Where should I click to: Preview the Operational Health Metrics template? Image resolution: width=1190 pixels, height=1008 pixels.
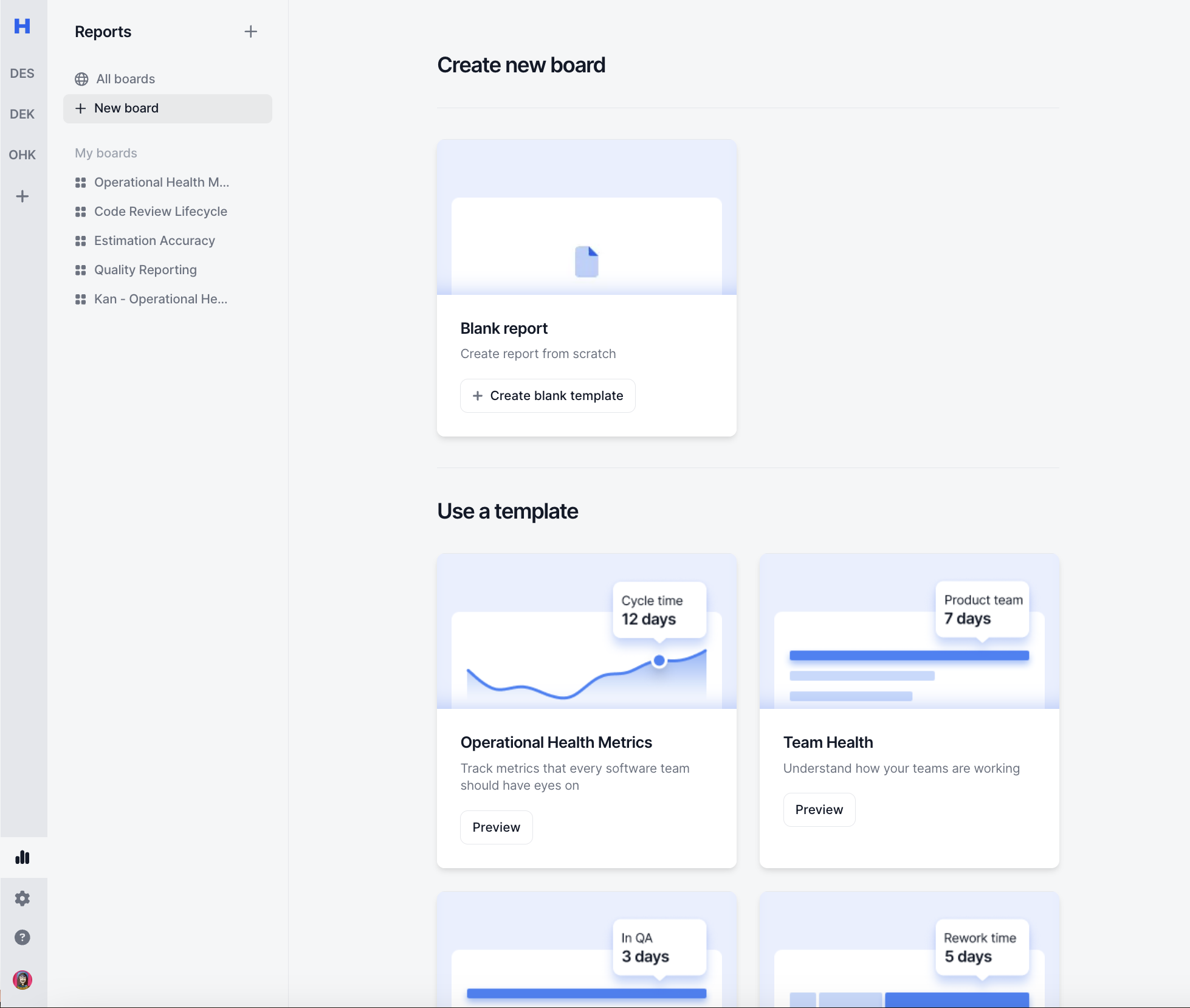point(496,827)
